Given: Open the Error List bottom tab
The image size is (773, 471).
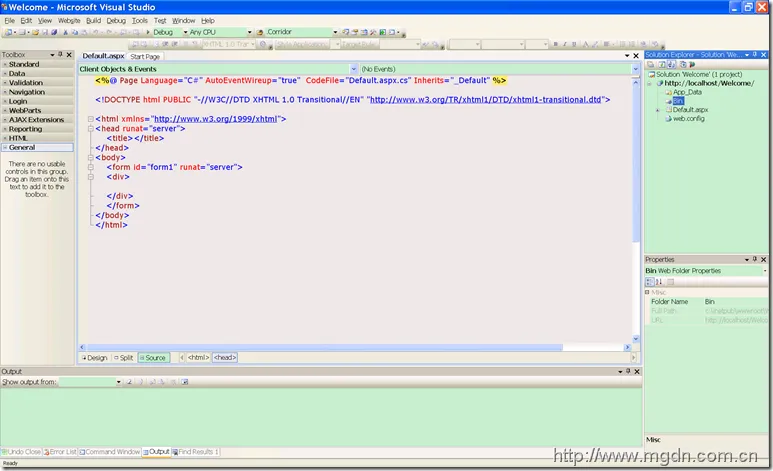Looking at the screenshot, I should [x=60, y=452].
